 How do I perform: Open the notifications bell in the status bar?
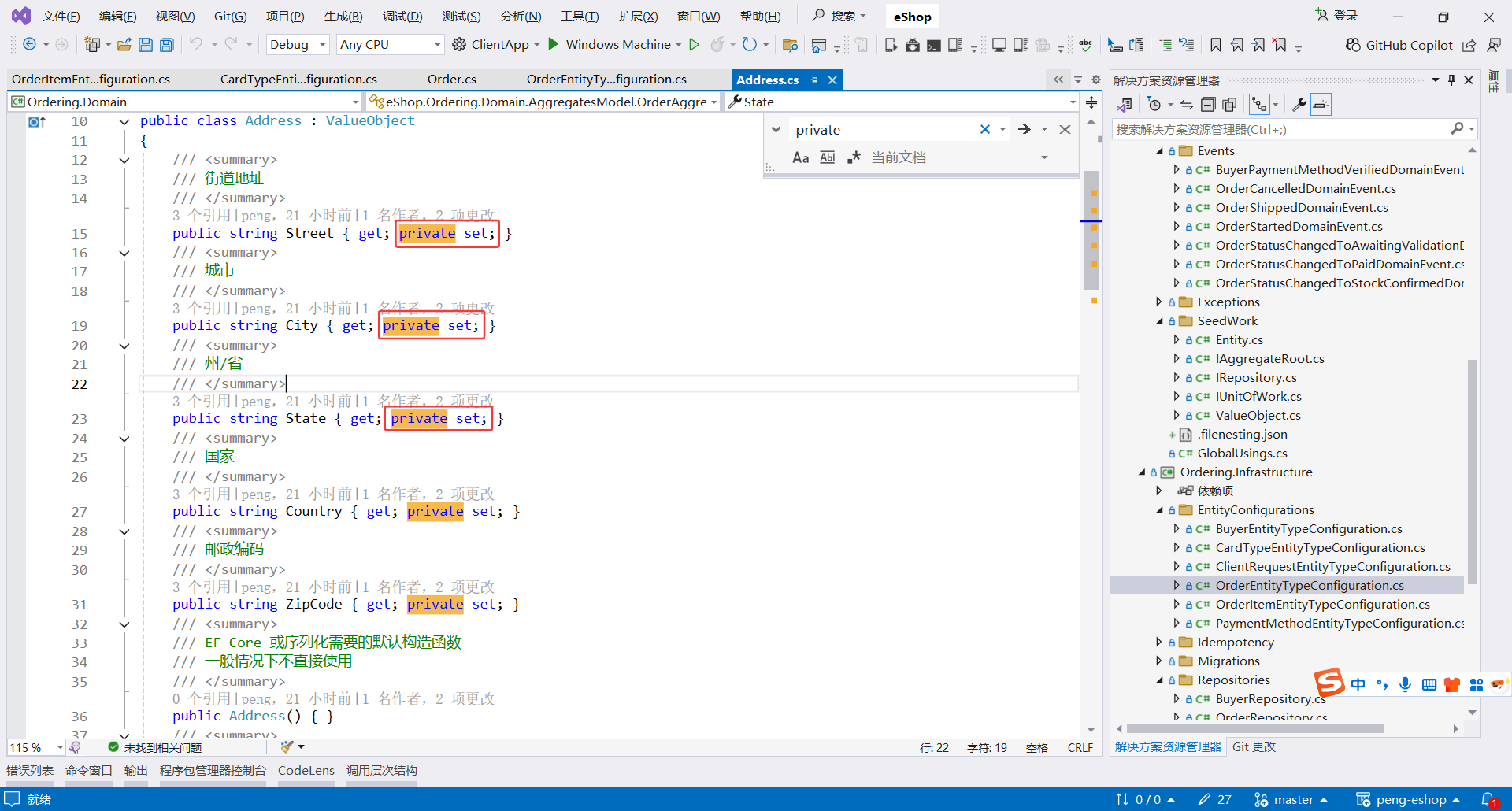1488,800
